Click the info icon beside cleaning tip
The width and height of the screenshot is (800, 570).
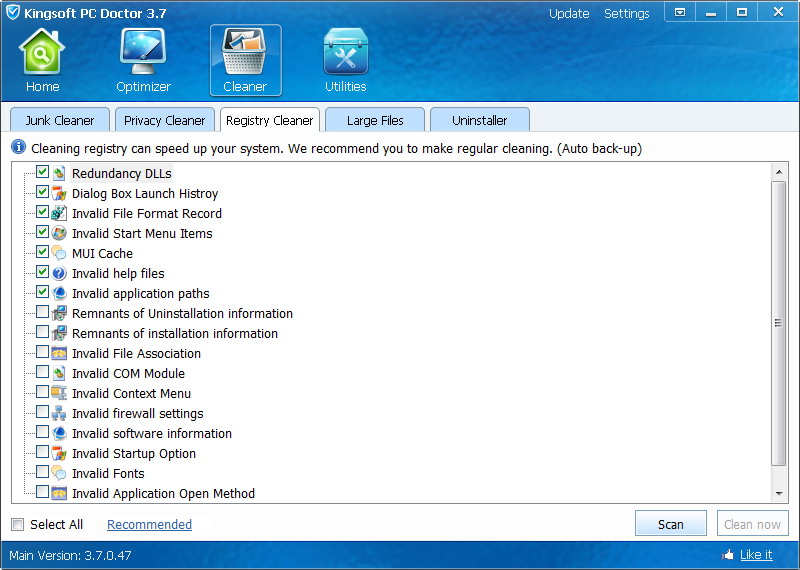coord(18,147)
